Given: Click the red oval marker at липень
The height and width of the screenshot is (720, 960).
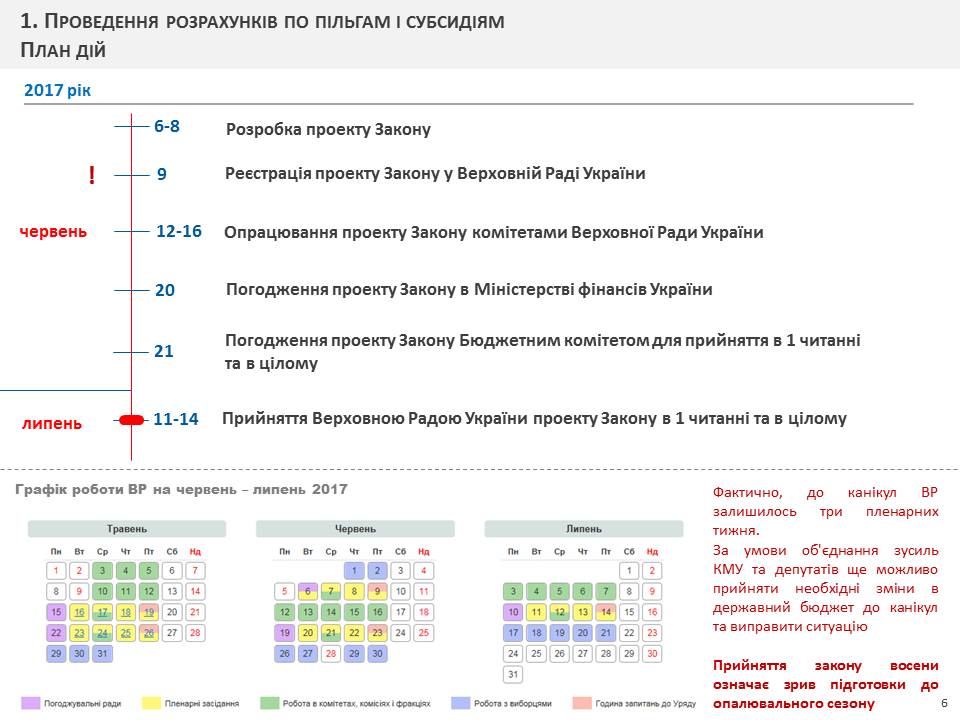Looking at the screenshot, I should (x=131, y=420).
